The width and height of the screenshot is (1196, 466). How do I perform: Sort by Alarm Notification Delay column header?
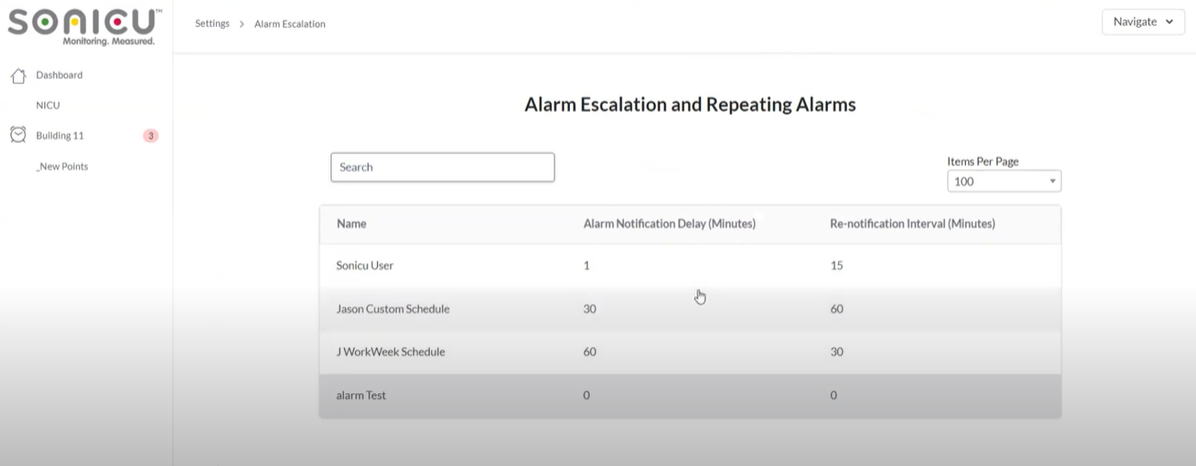tap(669, 224)
